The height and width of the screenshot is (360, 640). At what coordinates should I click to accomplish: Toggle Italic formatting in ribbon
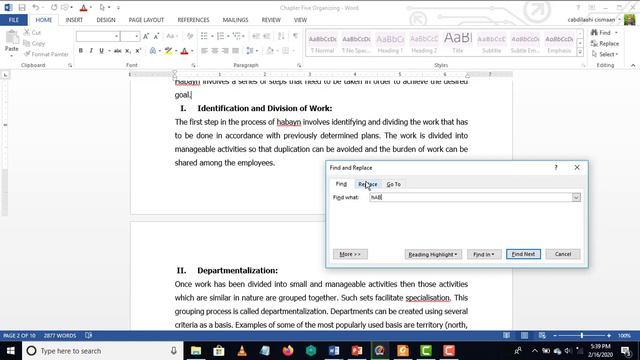(x=91, y=51)
